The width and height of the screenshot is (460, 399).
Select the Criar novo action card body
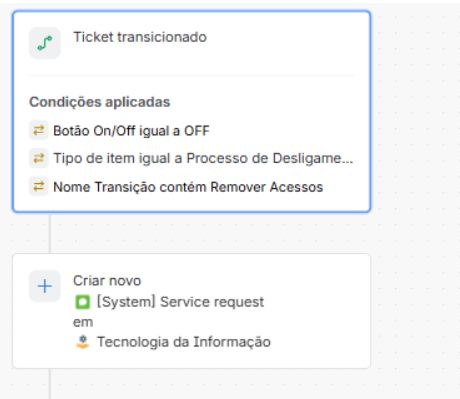tap(191, 311)
